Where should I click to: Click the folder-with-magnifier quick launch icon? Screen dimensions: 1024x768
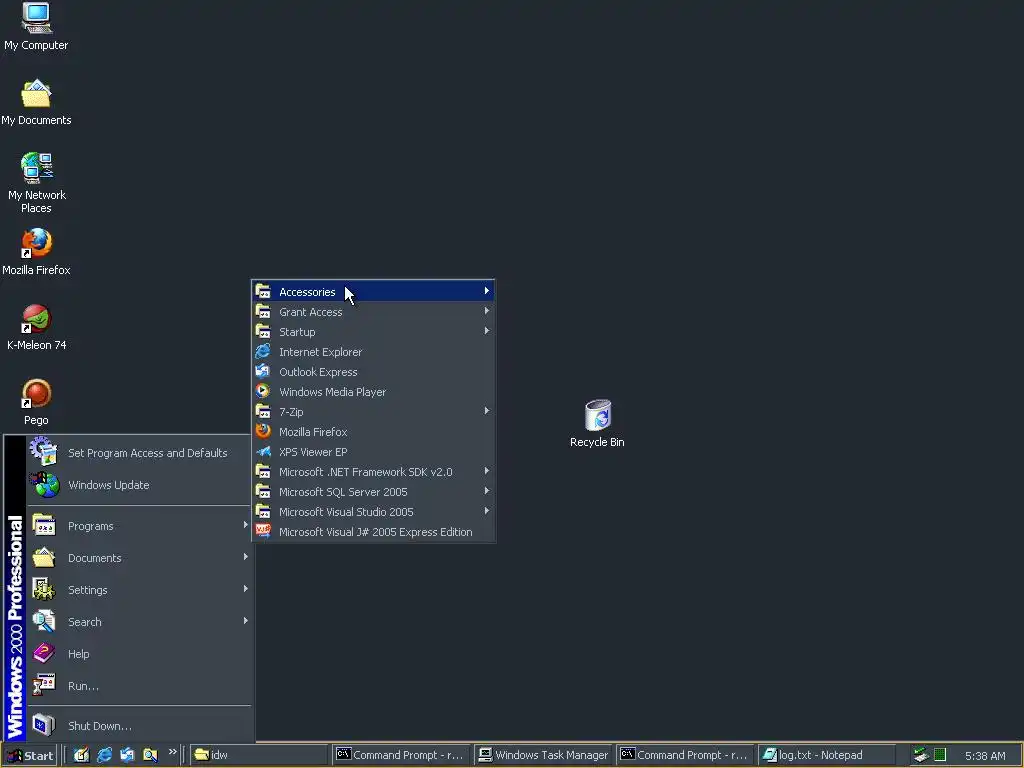pos(150,755)
